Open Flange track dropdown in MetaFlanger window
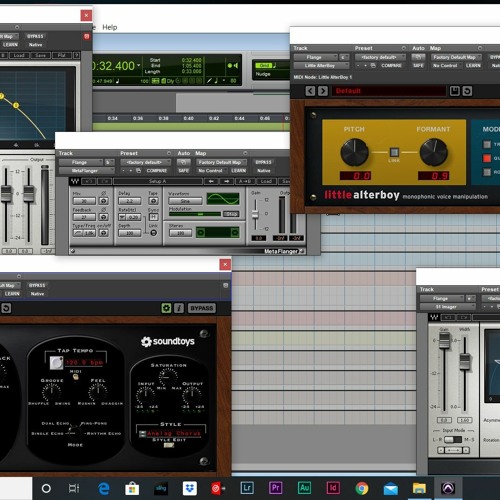This screenshot has width=500, height=500. 81,162
